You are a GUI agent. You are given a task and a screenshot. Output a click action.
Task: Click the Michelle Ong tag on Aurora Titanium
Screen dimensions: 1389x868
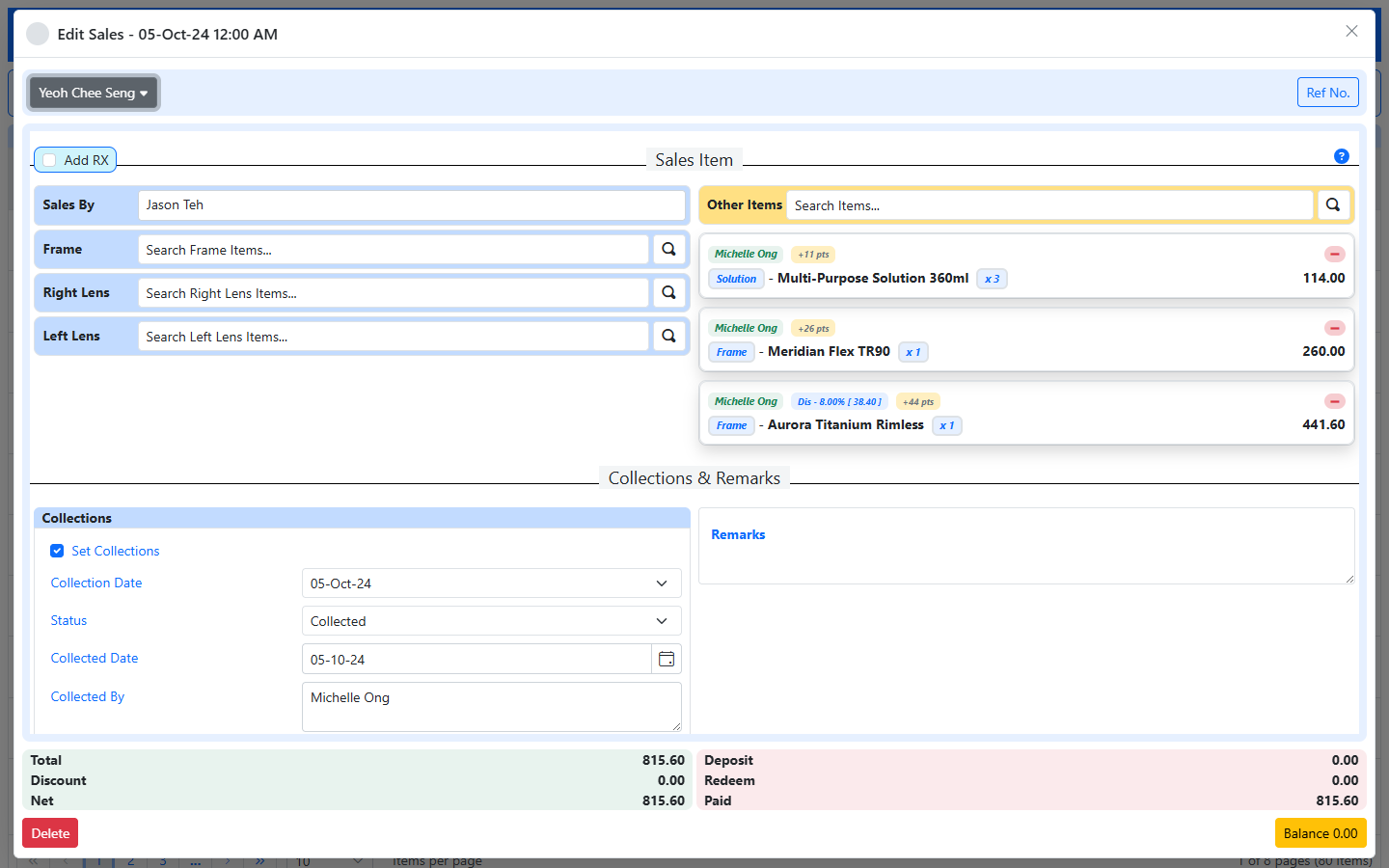746,401
